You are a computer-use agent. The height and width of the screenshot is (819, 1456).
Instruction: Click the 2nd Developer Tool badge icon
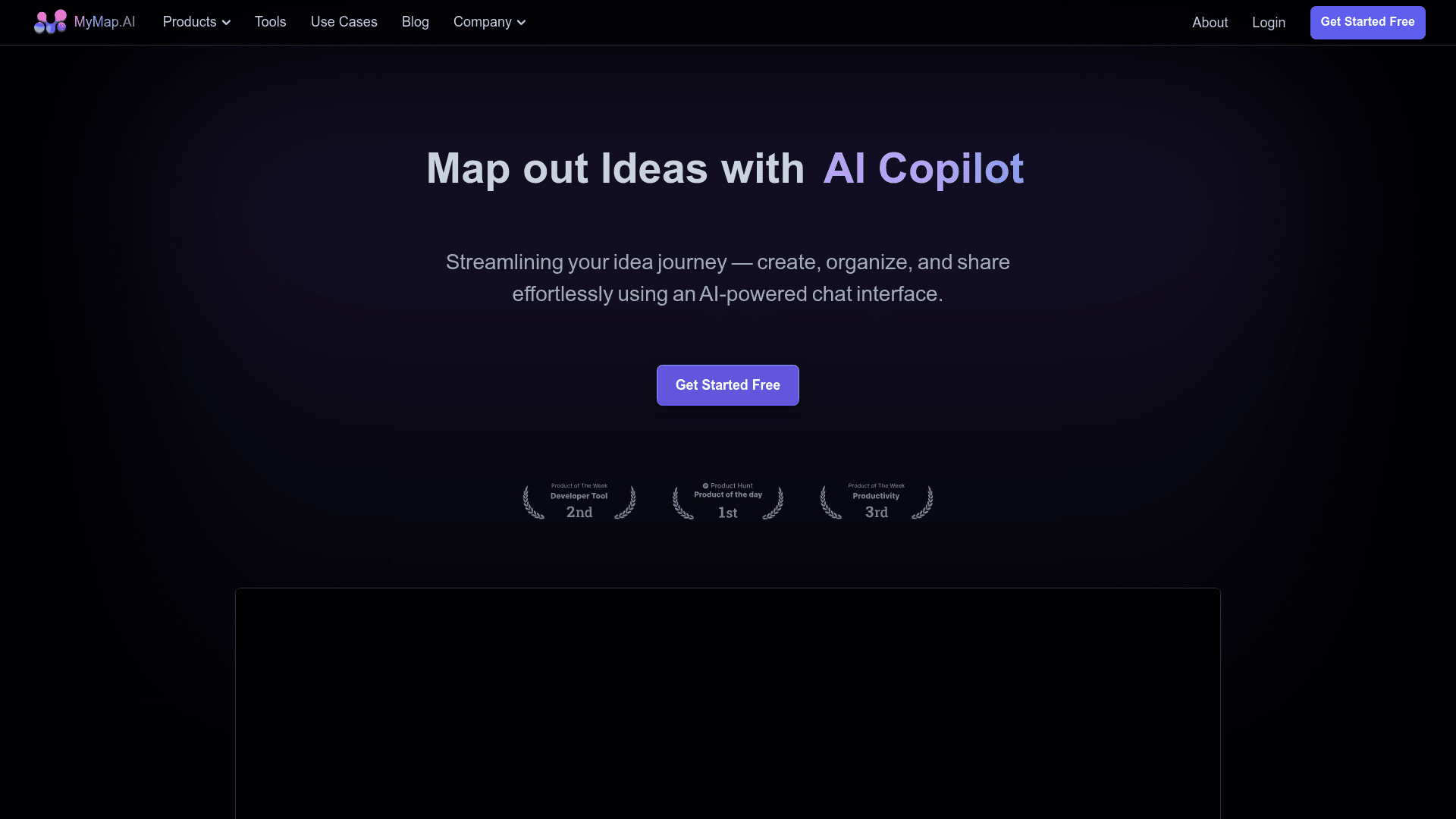point(579,501)
